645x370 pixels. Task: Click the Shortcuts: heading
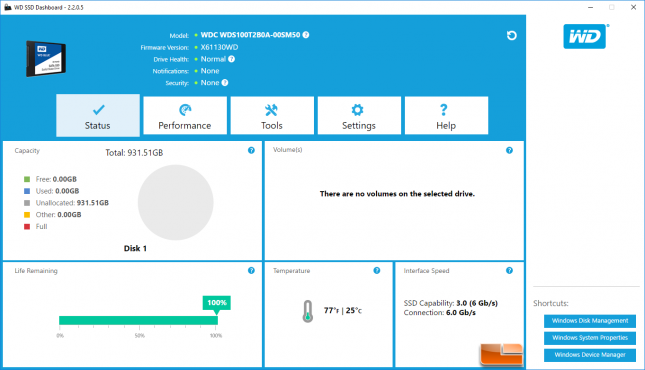551,303
